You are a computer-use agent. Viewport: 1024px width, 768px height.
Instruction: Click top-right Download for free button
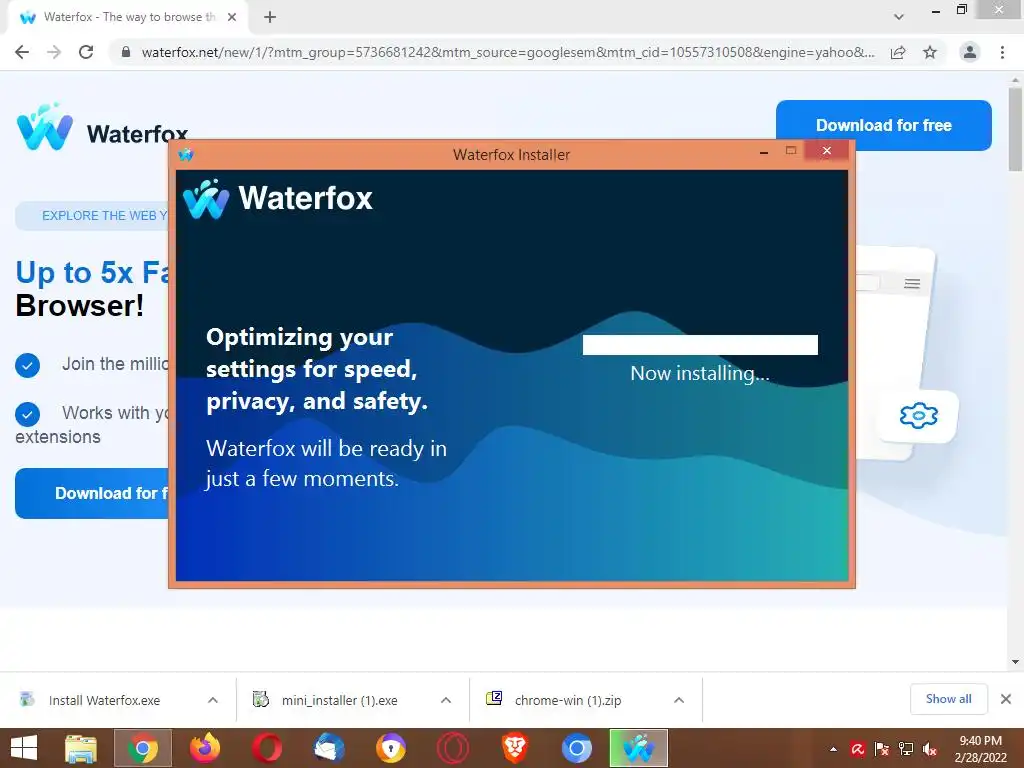tap(884, 125)
